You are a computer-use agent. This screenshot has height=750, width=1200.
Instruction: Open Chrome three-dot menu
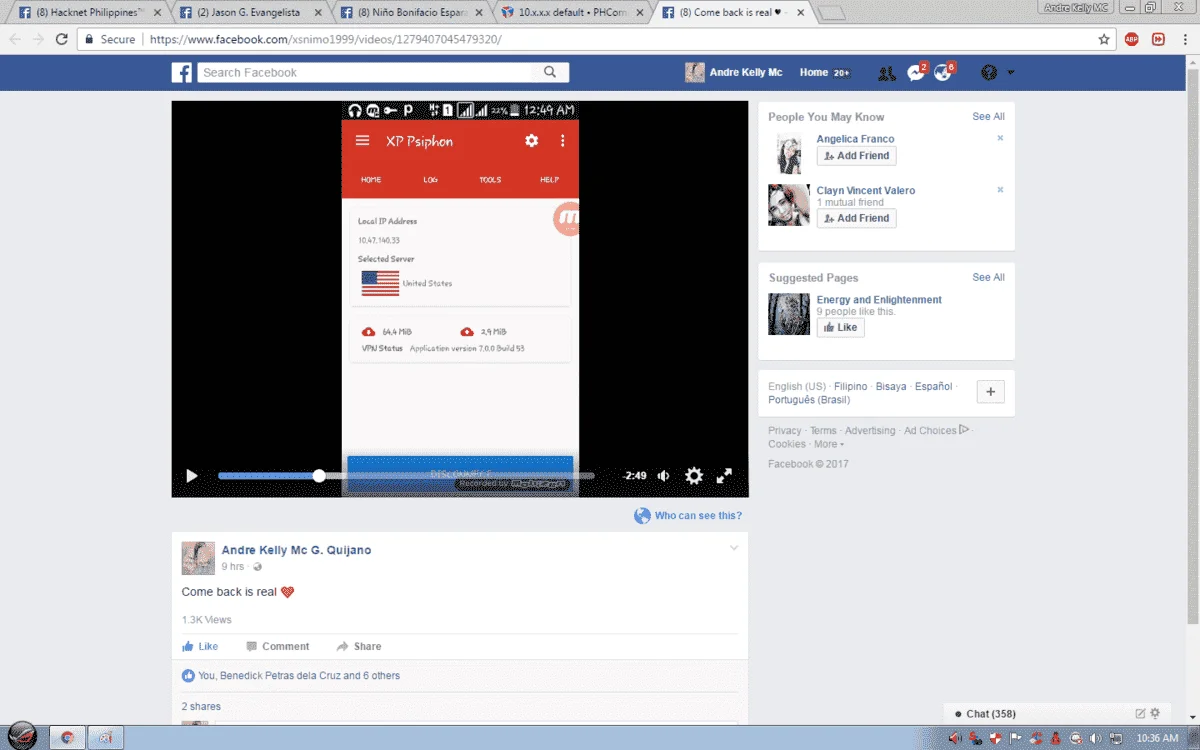click(x=1185, y=39)
